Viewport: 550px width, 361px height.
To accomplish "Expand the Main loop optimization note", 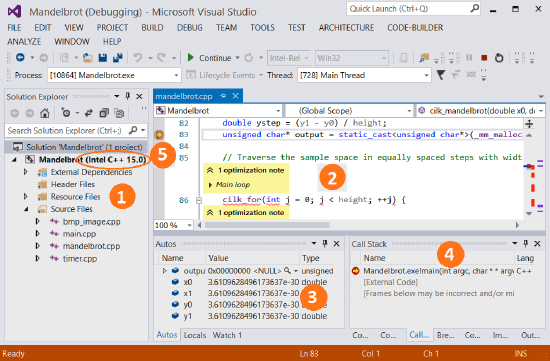I will (x=210, y=185).
